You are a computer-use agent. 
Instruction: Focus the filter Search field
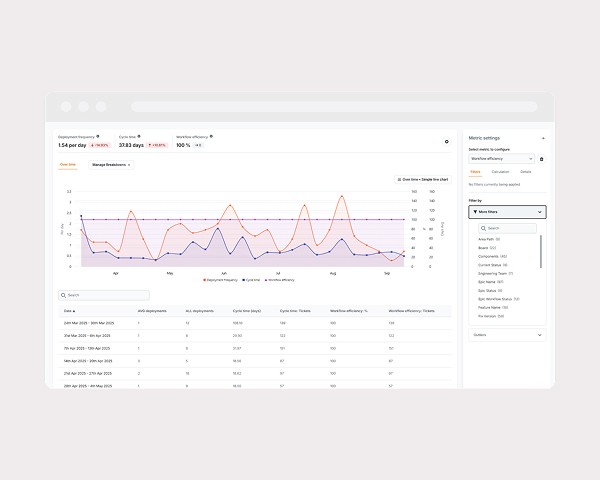507,228
